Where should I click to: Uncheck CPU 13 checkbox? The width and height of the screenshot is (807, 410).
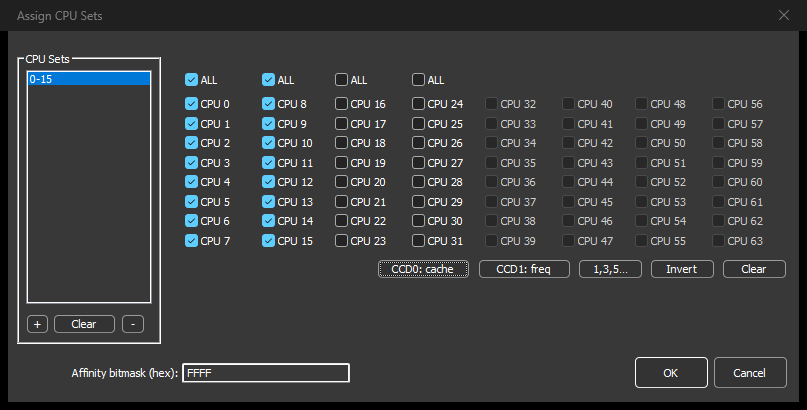tap(268, 202)
